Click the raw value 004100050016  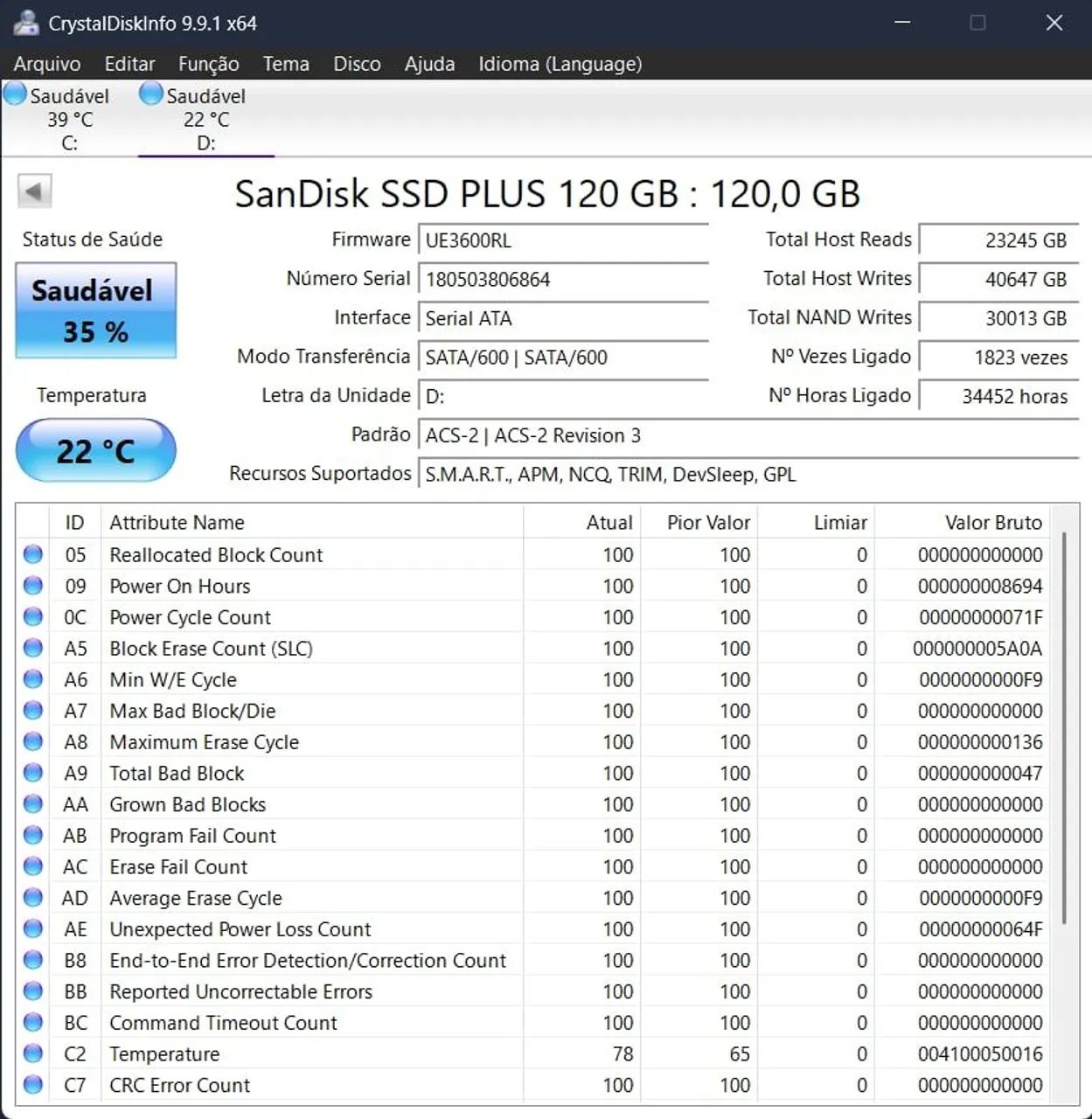click(x=980, y=1053)
